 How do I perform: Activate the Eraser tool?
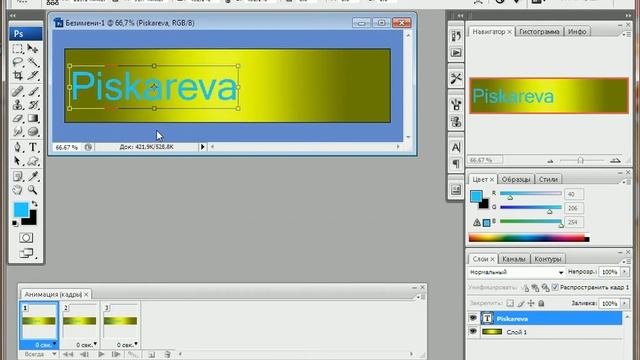(18, 118)
